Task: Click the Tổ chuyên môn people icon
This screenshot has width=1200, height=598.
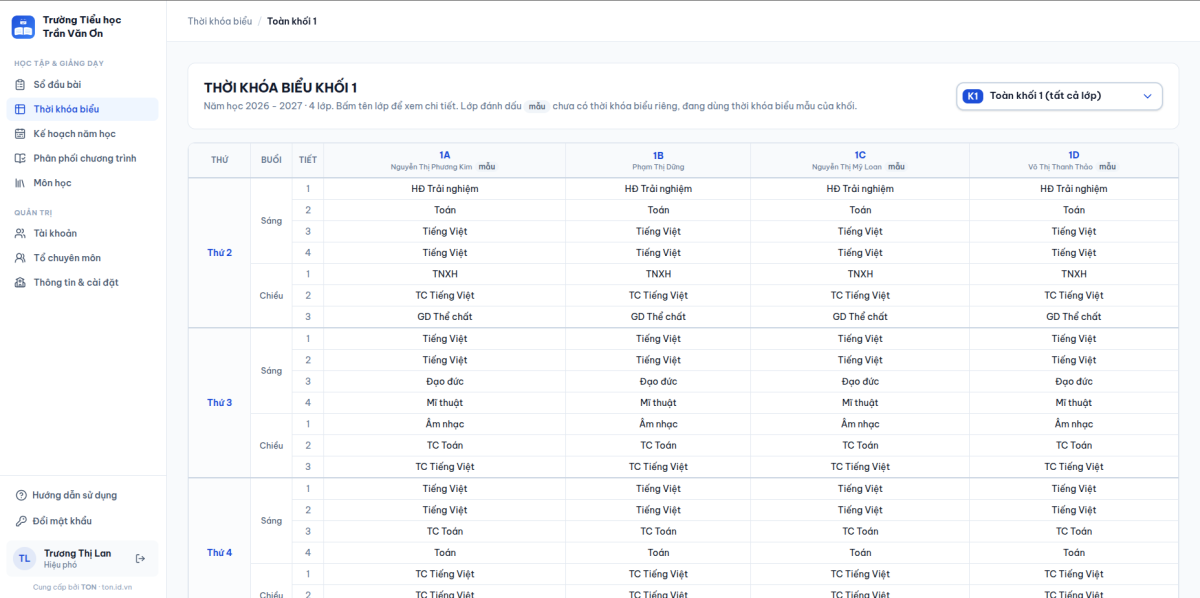Action: coord(22,258)
